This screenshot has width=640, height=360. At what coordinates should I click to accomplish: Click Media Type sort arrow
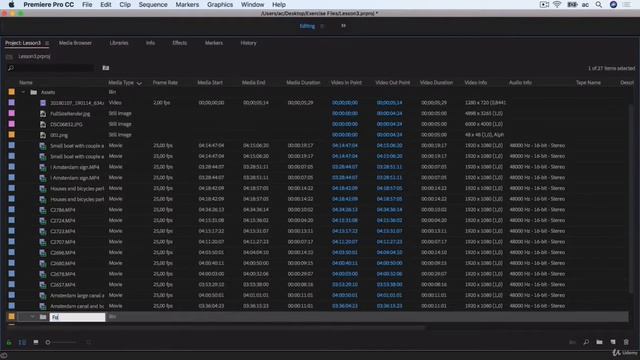(x=139, y=83)
